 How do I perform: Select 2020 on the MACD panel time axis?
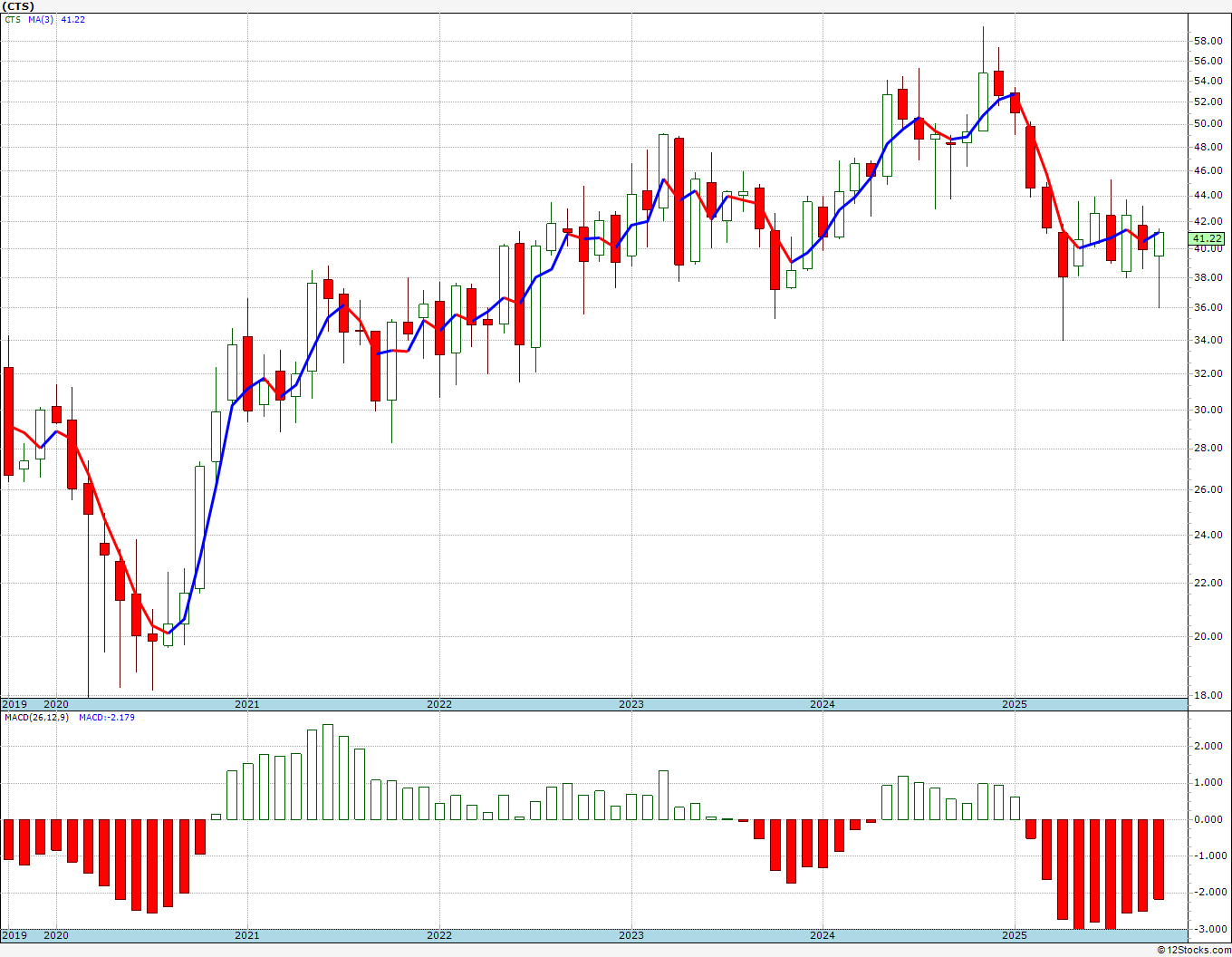click(56, 935)
